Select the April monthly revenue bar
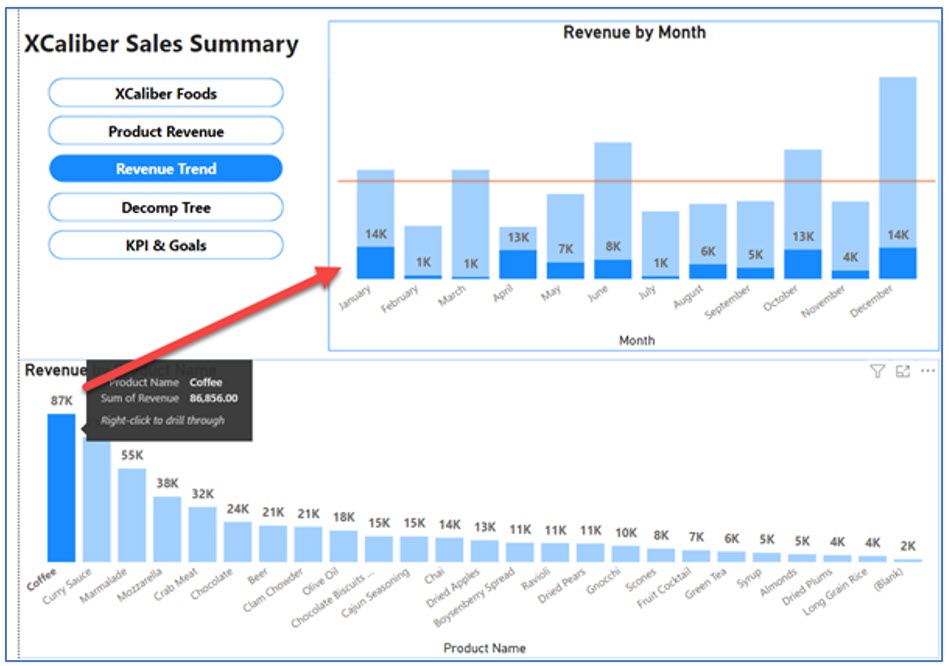Screen dimensions: 949x666 [x=517, y=252]
